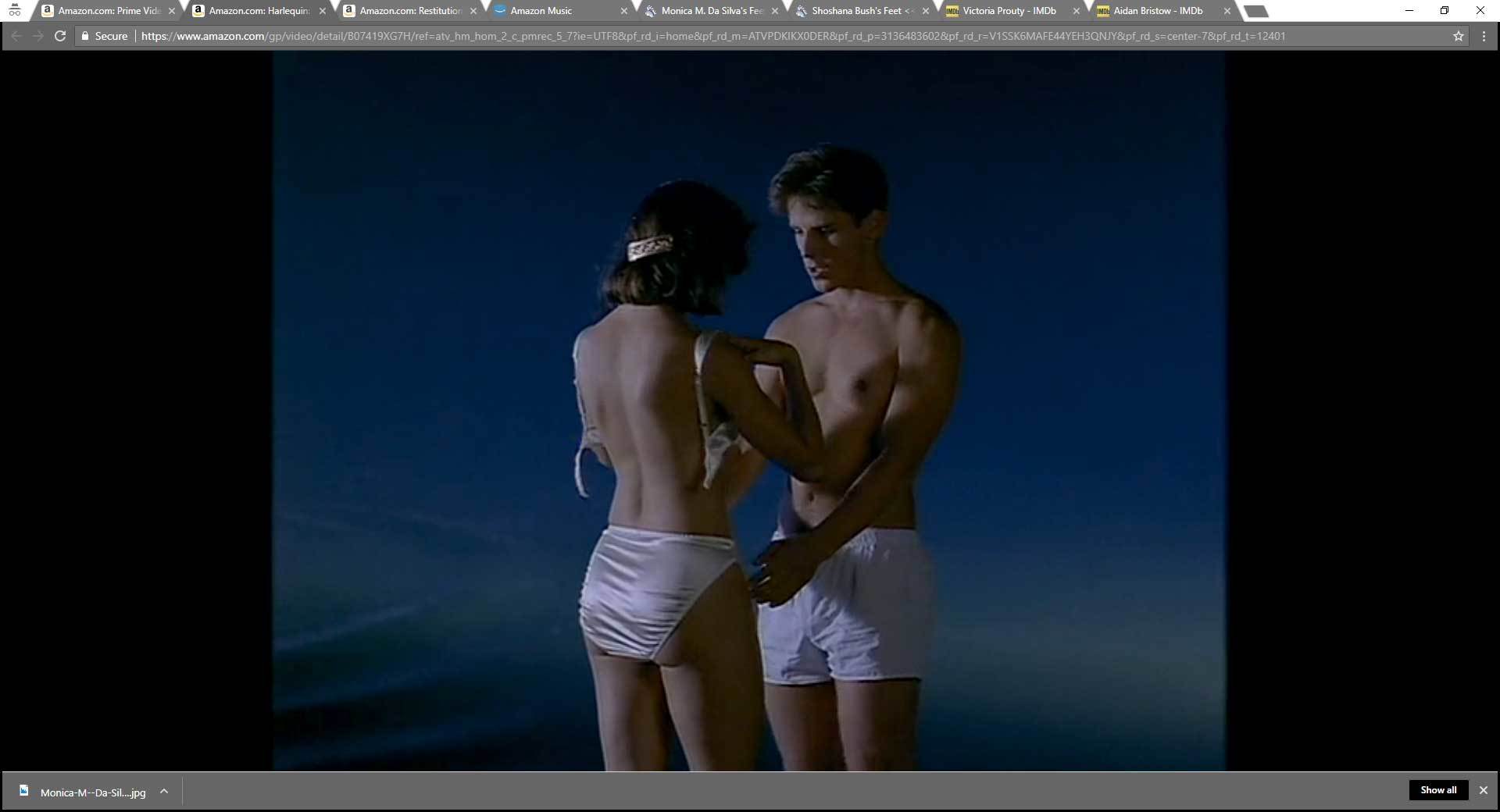
Task: Click the grayed-out back navigation arrow
Action: tap(16, 36)
